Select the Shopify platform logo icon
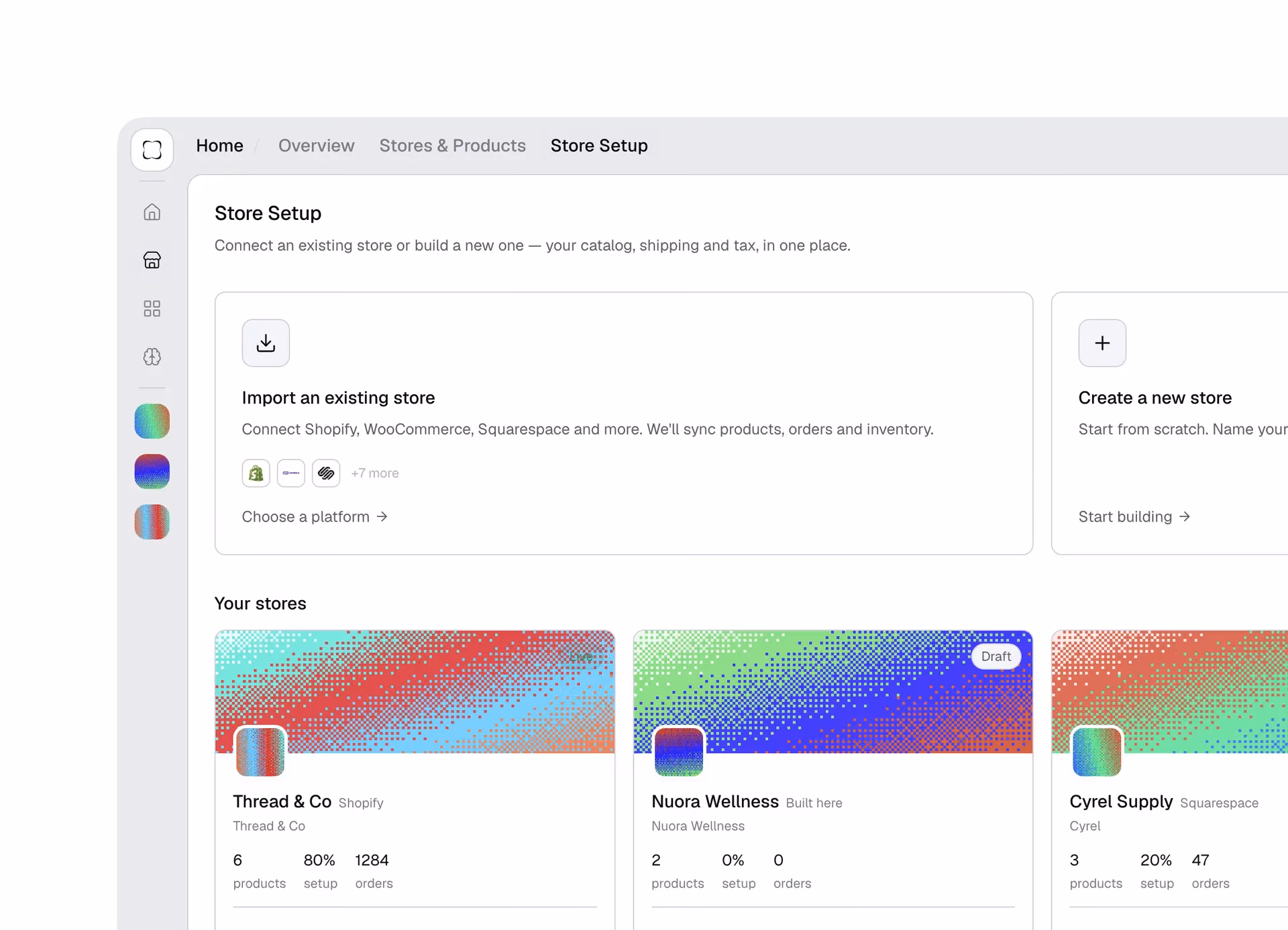 pyautogui.click(x=256, y=473)
